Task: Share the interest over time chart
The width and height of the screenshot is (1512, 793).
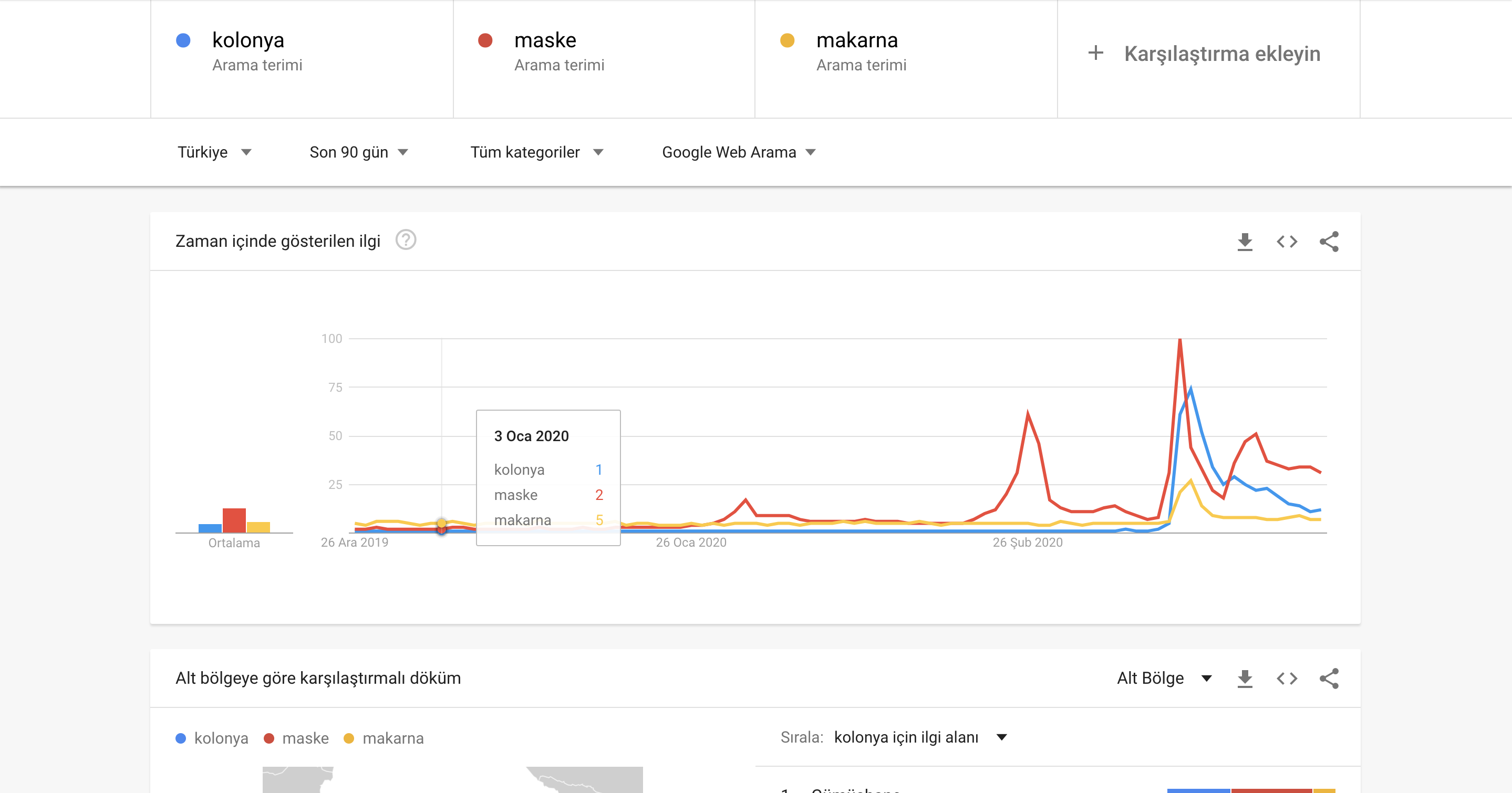Action: pos(1329,242)
